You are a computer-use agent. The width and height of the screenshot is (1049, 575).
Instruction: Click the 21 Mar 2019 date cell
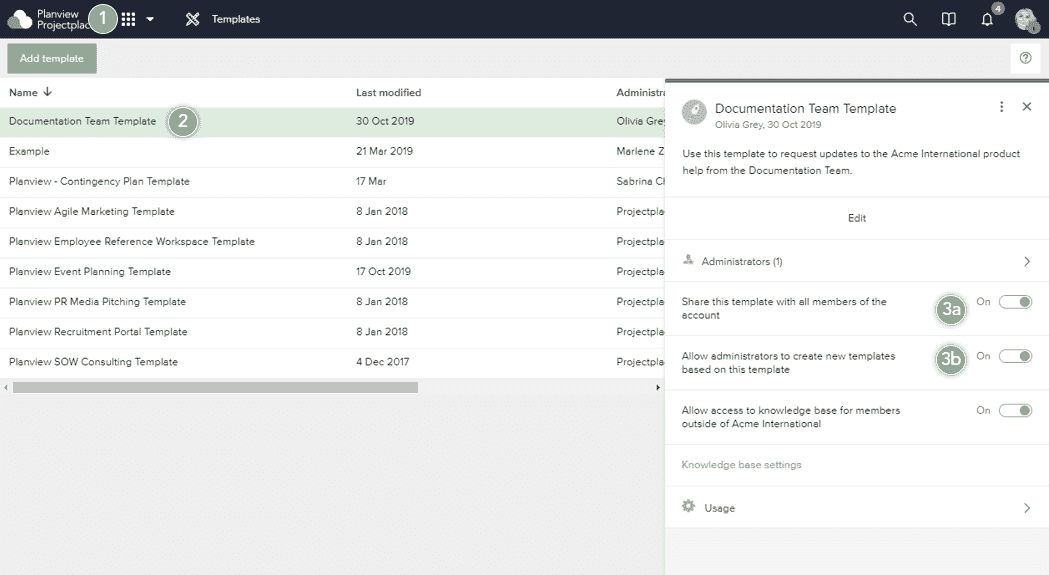[x=385, y=151]
